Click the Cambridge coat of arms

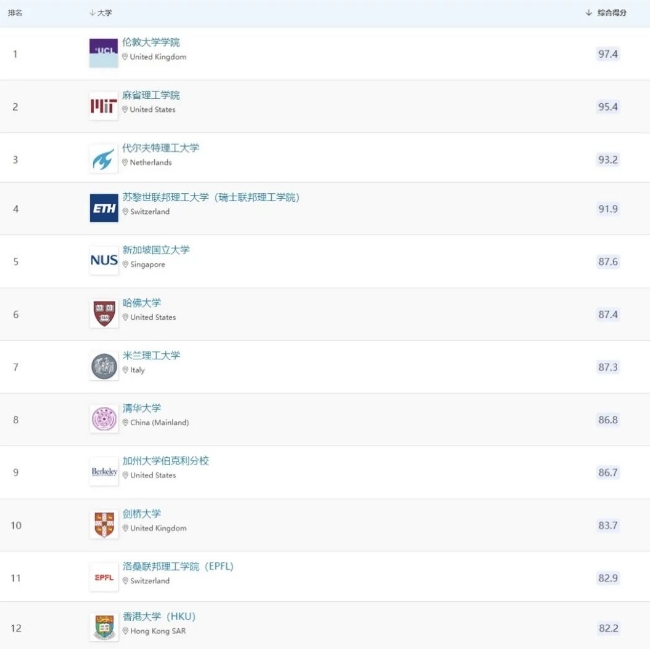coord(104,525)
